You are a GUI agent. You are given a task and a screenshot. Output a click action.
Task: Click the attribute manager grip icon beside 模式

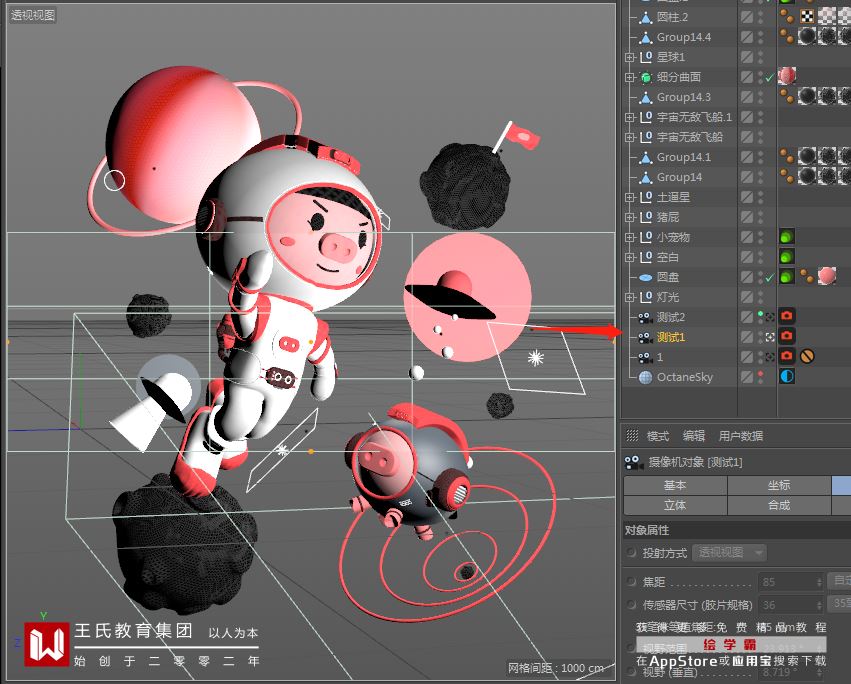coord(632,435)
